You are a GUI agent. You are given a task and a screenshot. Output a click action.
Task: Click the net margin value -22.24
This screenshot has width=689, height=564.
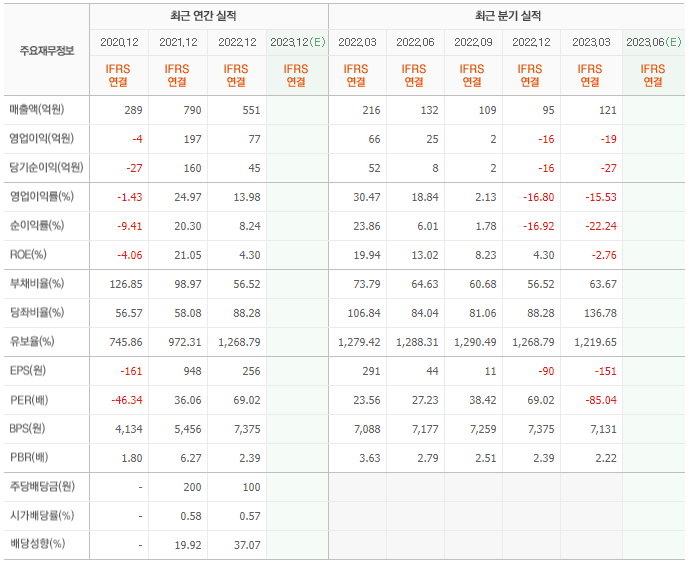coord(601,226)
